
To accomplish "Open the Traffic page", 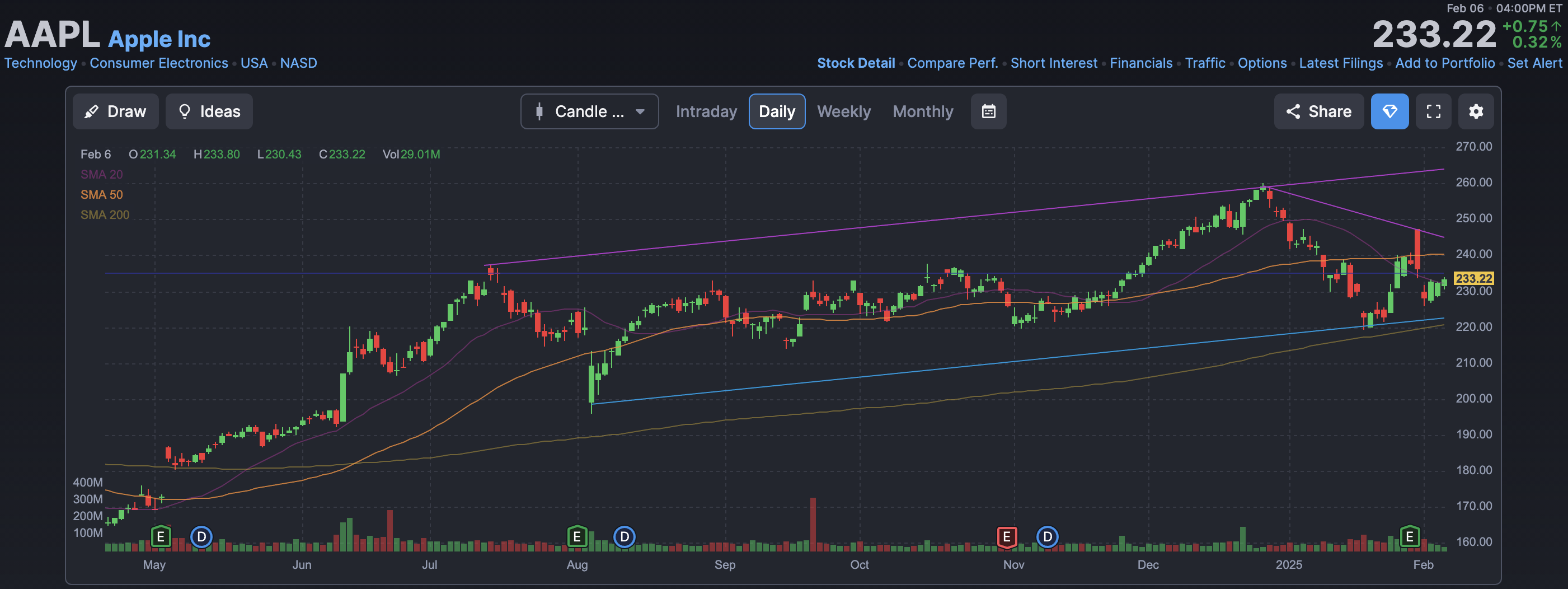I will pyautogui.click(x=1205, y=63).
